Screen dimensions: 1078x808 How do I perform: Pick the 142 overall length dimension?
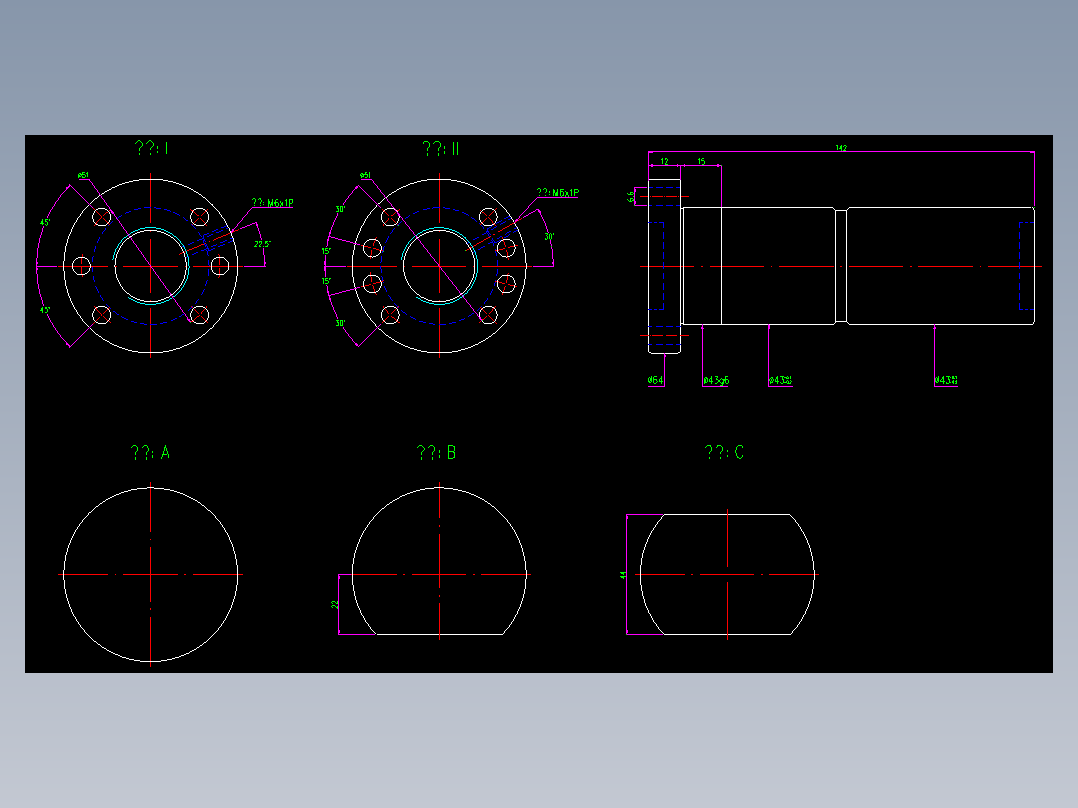(x=841, y=148)
